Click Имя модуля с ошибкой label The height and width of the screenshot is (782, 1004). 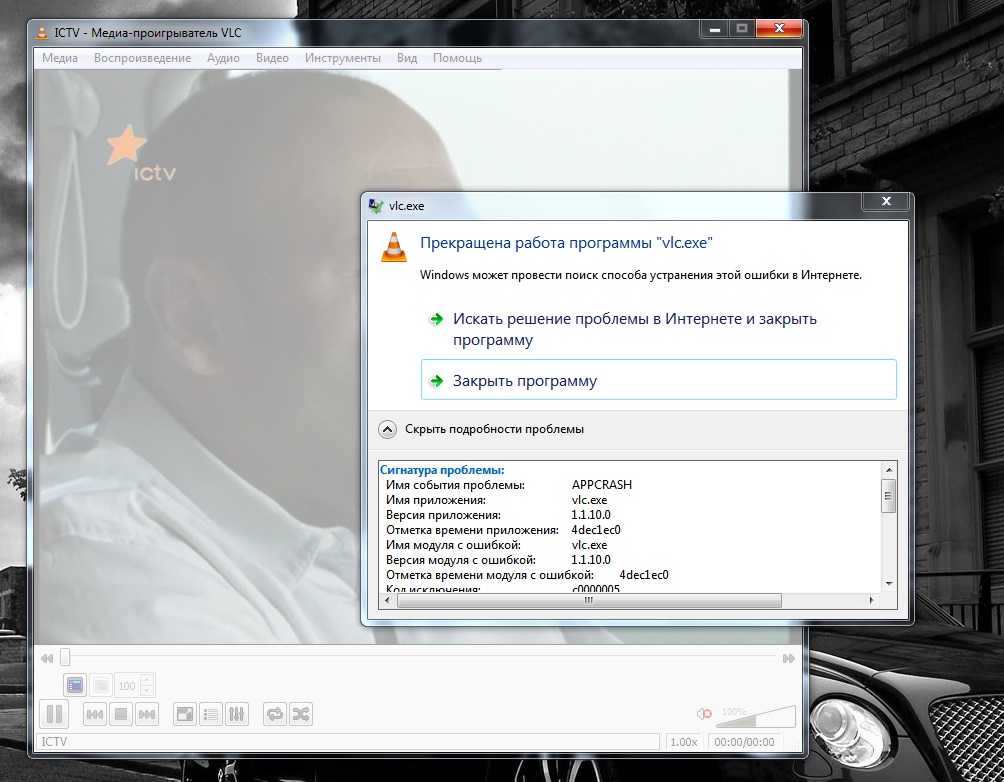453,545
